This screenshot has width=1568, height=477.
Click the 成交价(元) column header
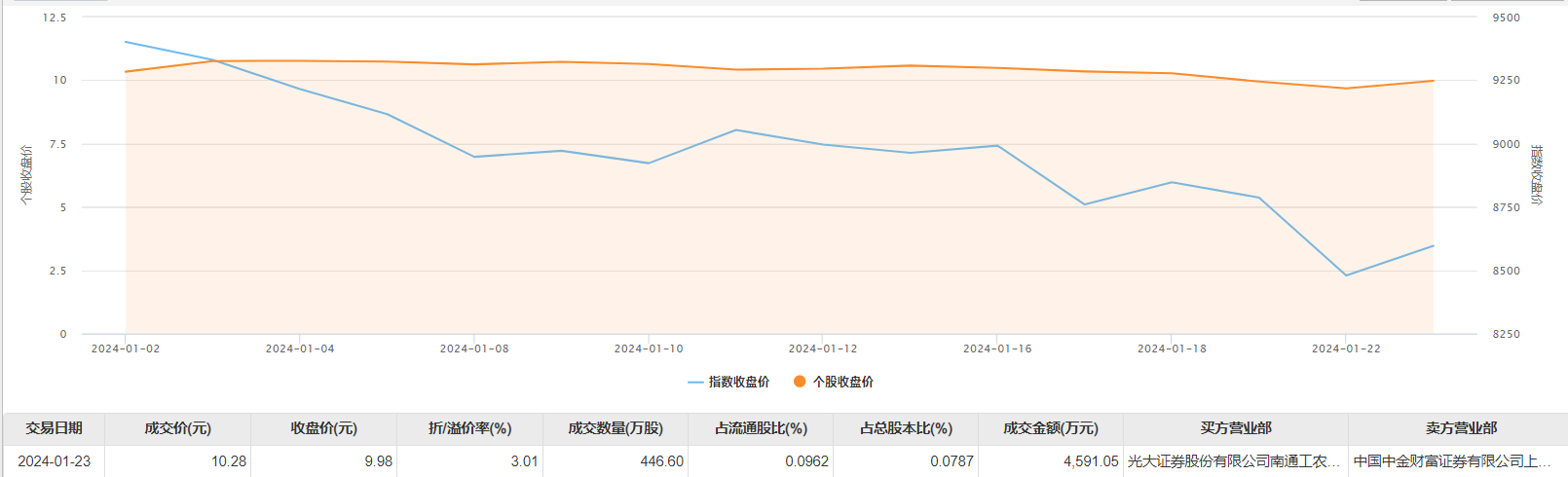[177, 428]
